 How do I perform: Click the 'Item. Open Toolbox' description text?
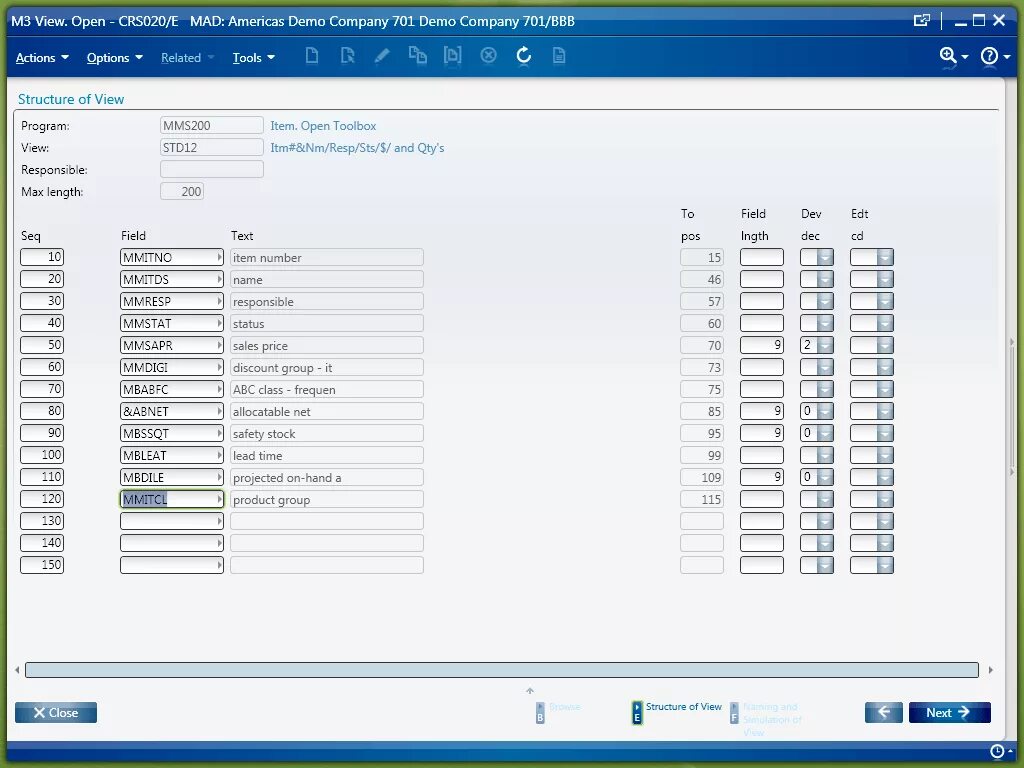click(323, 125)
